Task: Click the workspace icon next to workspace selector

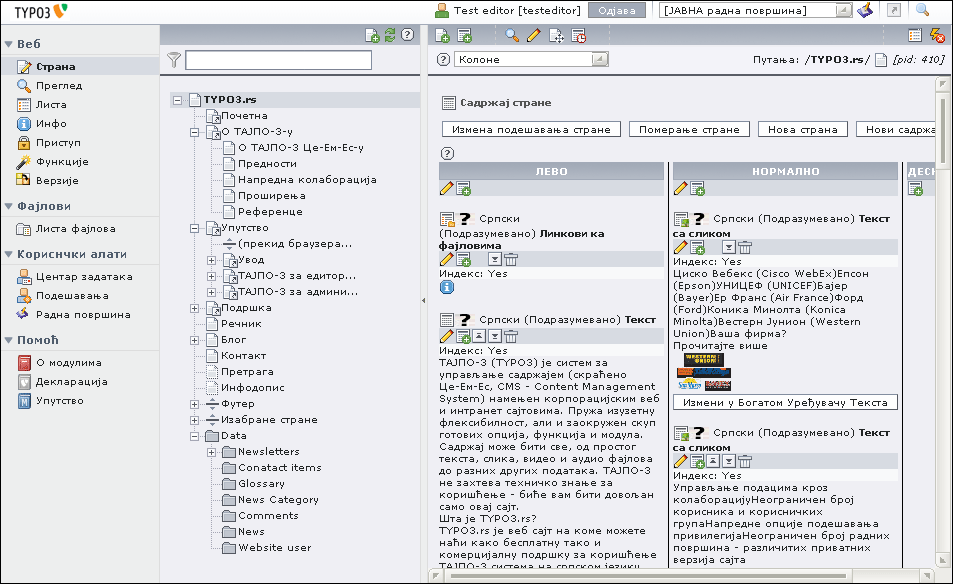Action: click(865, 10)
